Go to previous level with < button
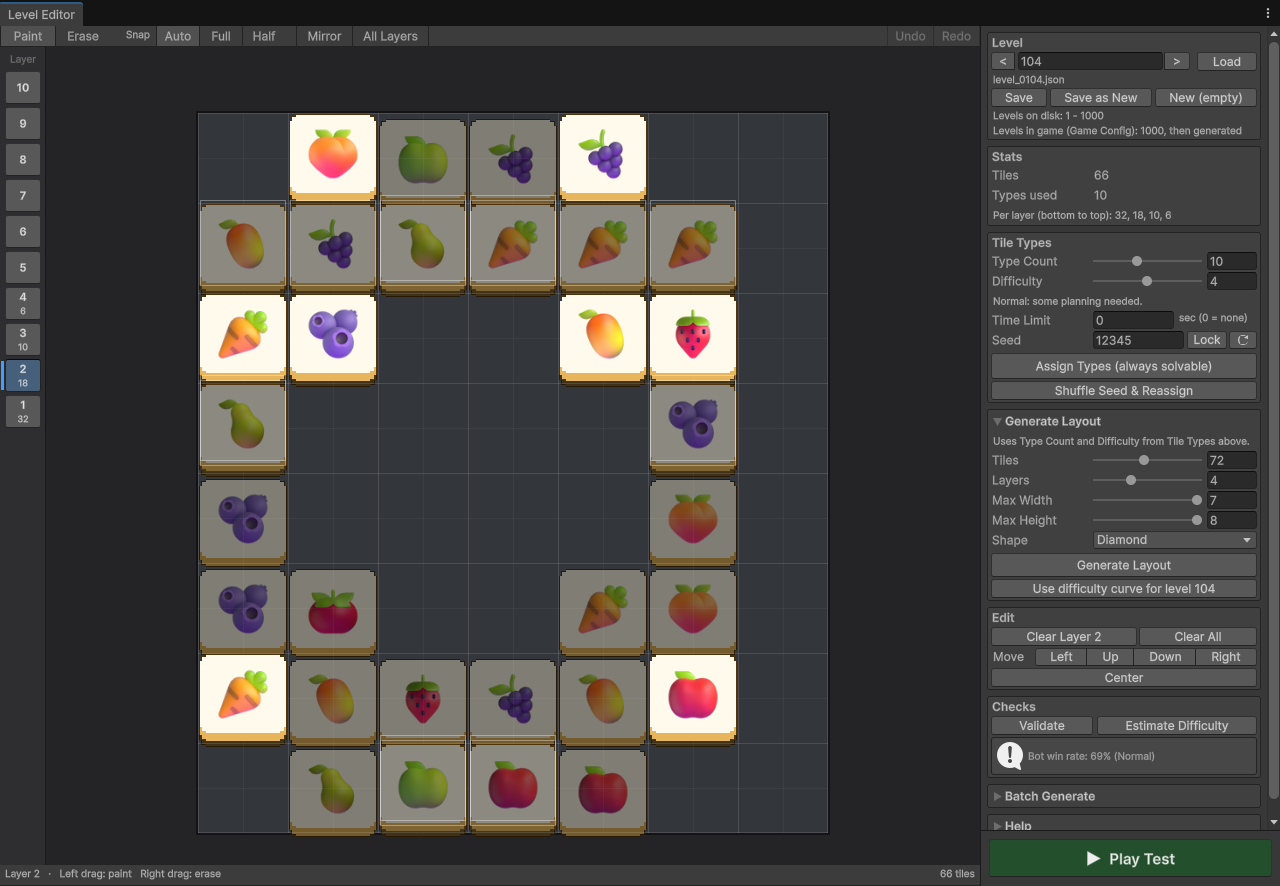The width and height of the screenshot is (1280, 886). click(x=1003, y=61)
